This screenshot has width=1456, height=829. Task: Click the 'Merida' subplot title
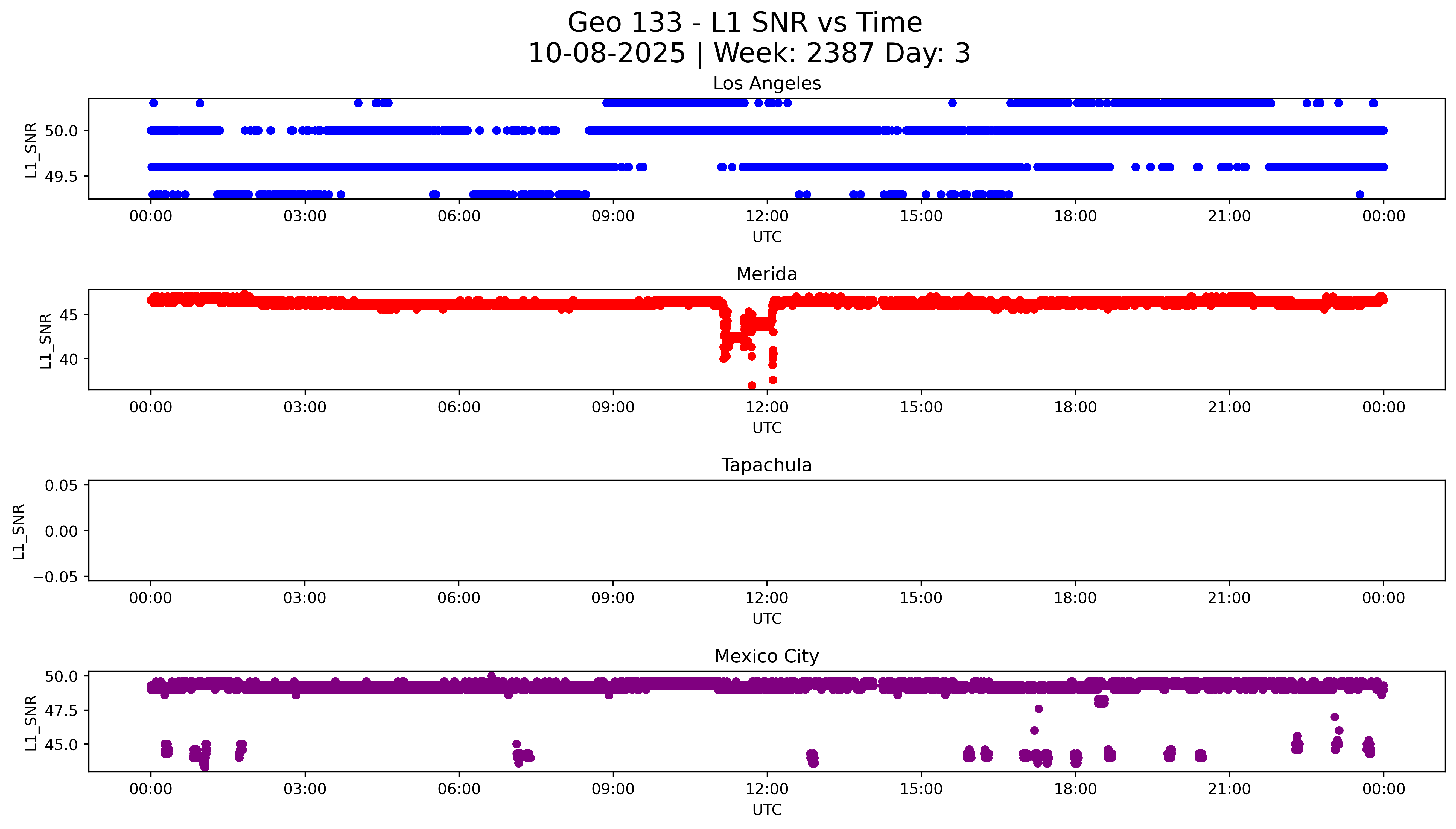[x=766, y=274]
